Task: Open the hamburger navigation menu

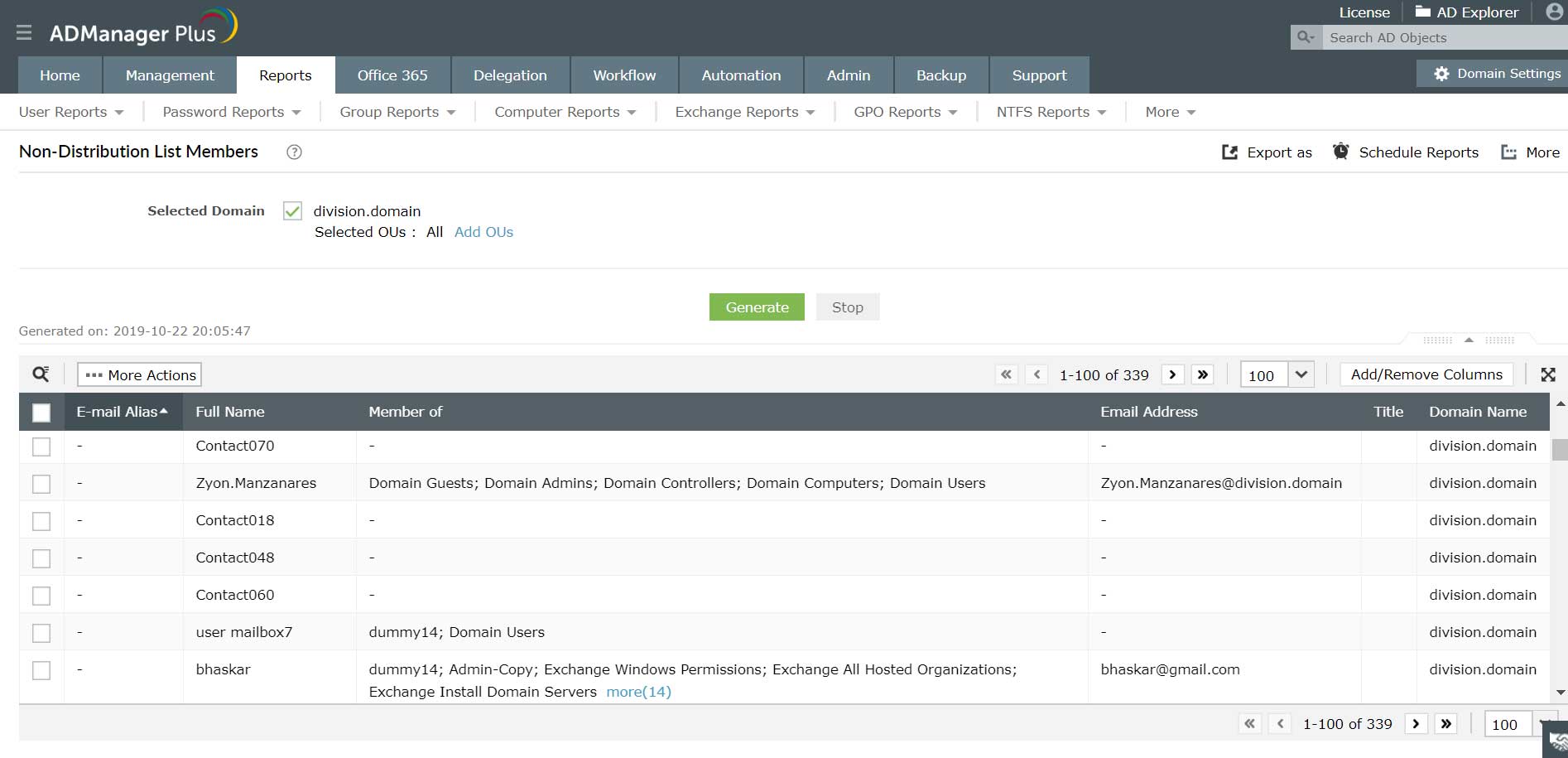Action: [24, 32]
